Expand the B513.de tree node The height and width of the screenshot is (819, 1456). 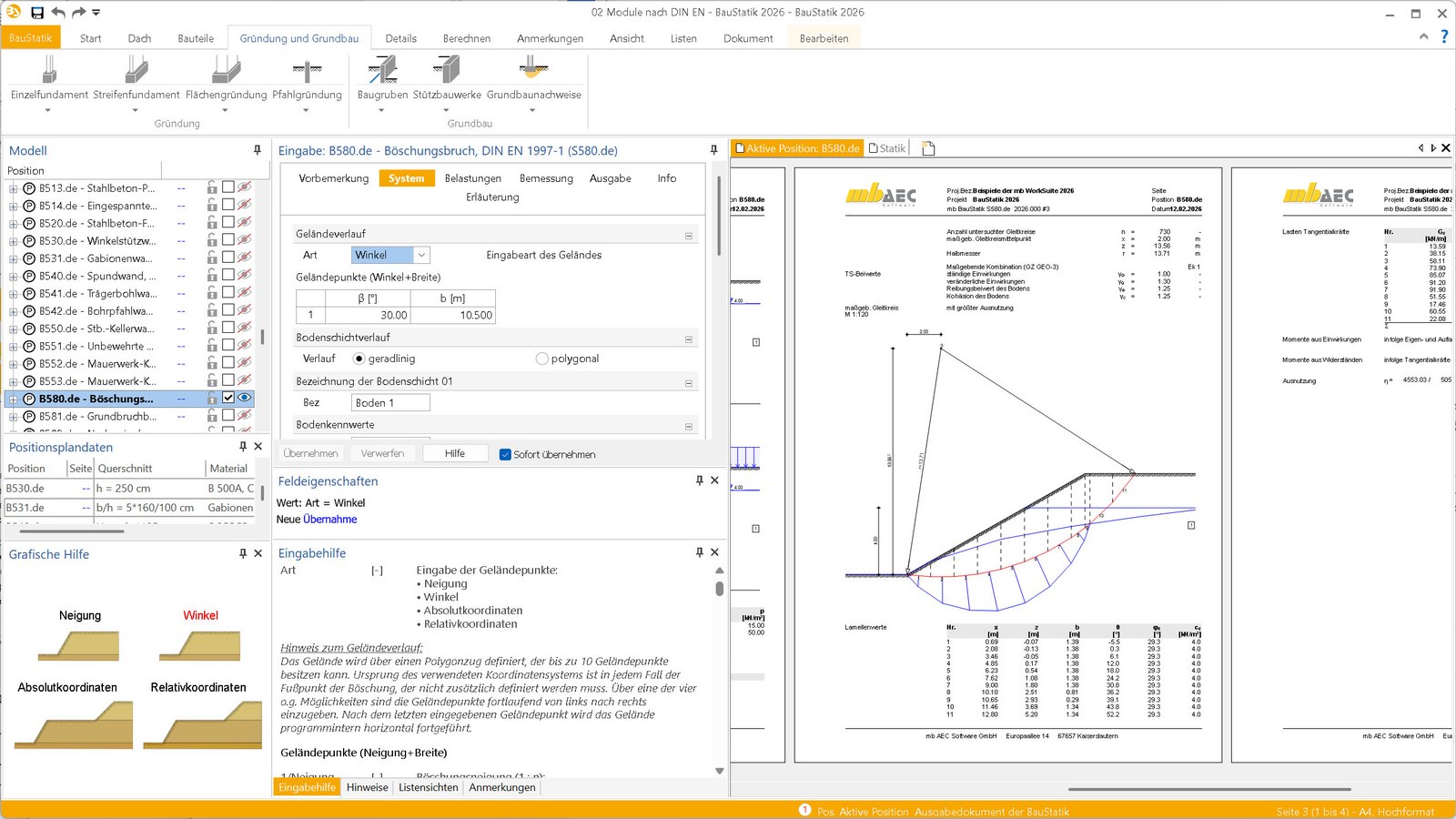coord(14,188)
